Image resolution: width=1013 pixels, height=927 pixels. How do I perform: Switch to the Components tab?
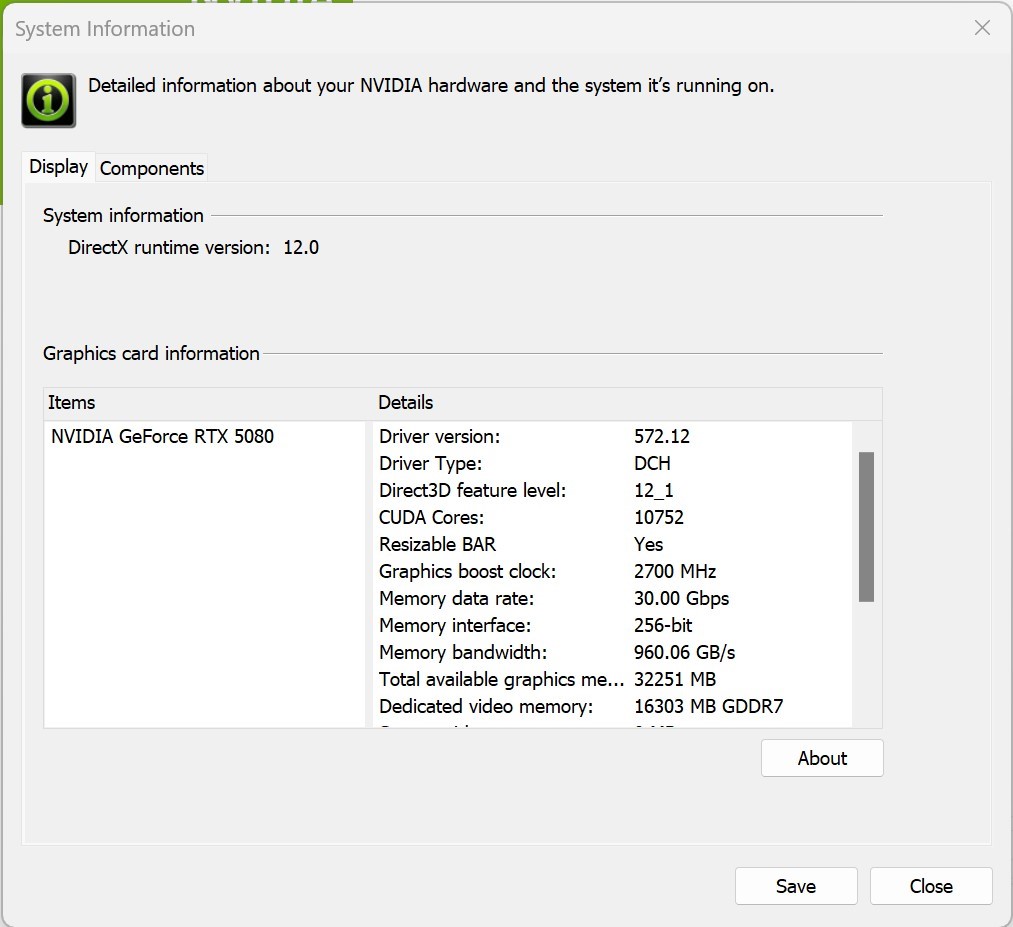(x=152, y=168)
